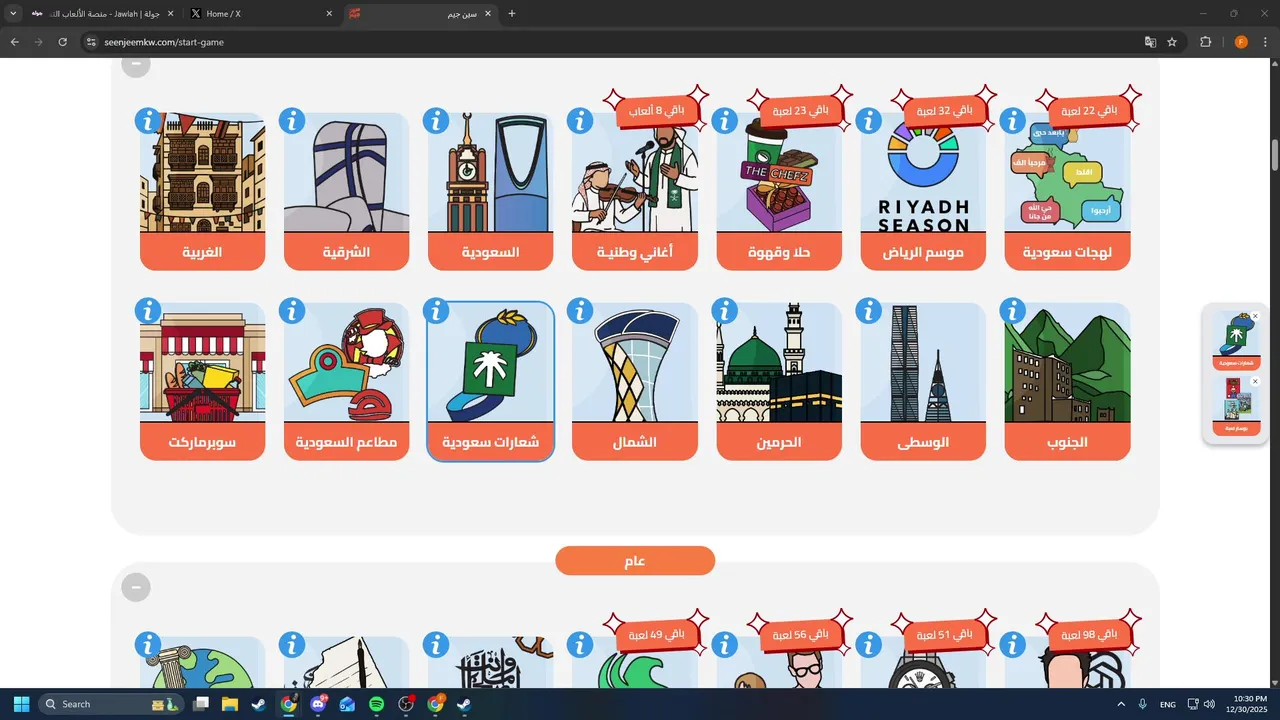Switch to the Home / X tab
This screenshot has width=1280, height=720.
click(x=260, y=14)
